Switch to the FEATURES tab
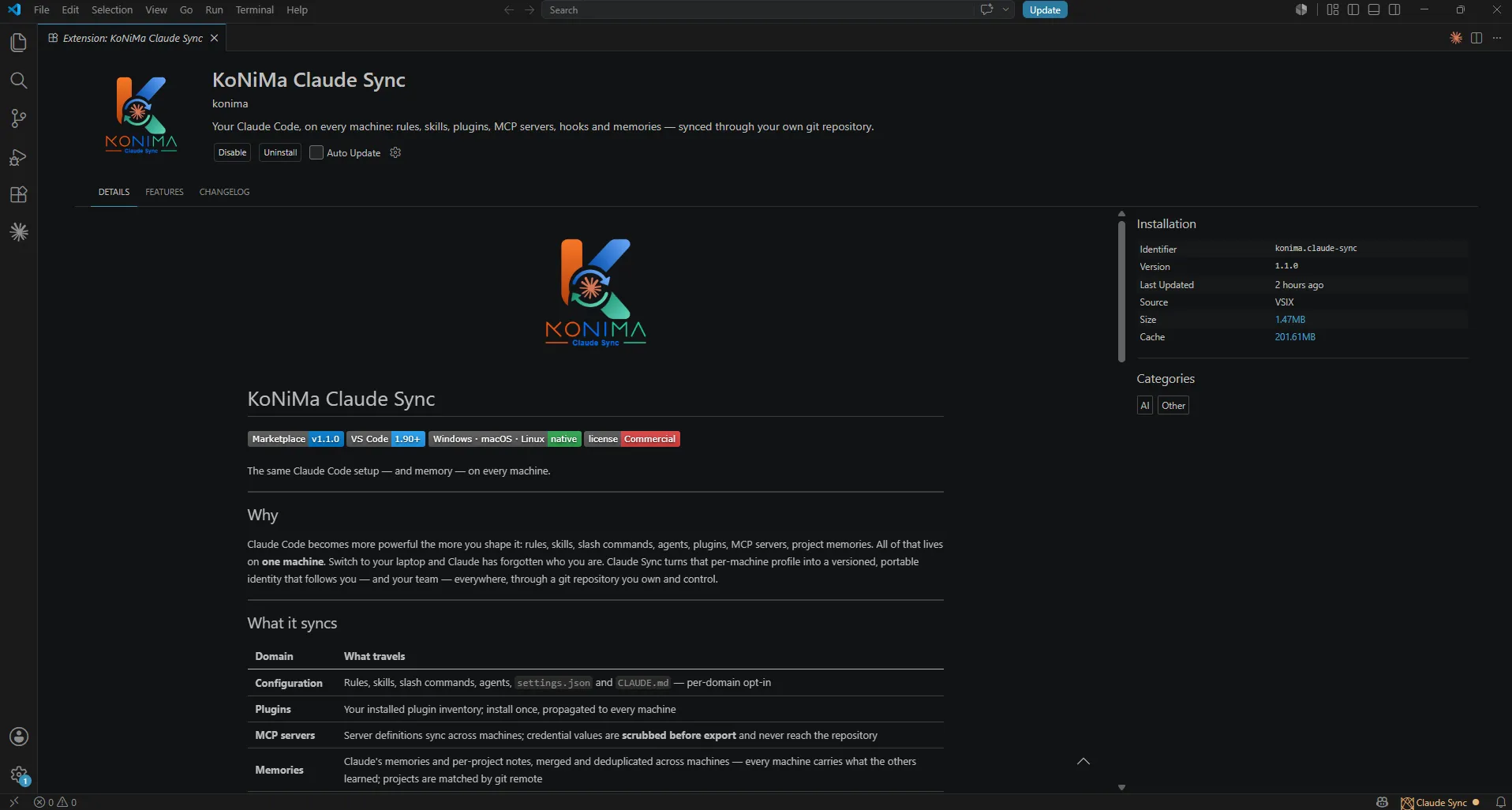1512x810 pixels. (x=164, y=192)
